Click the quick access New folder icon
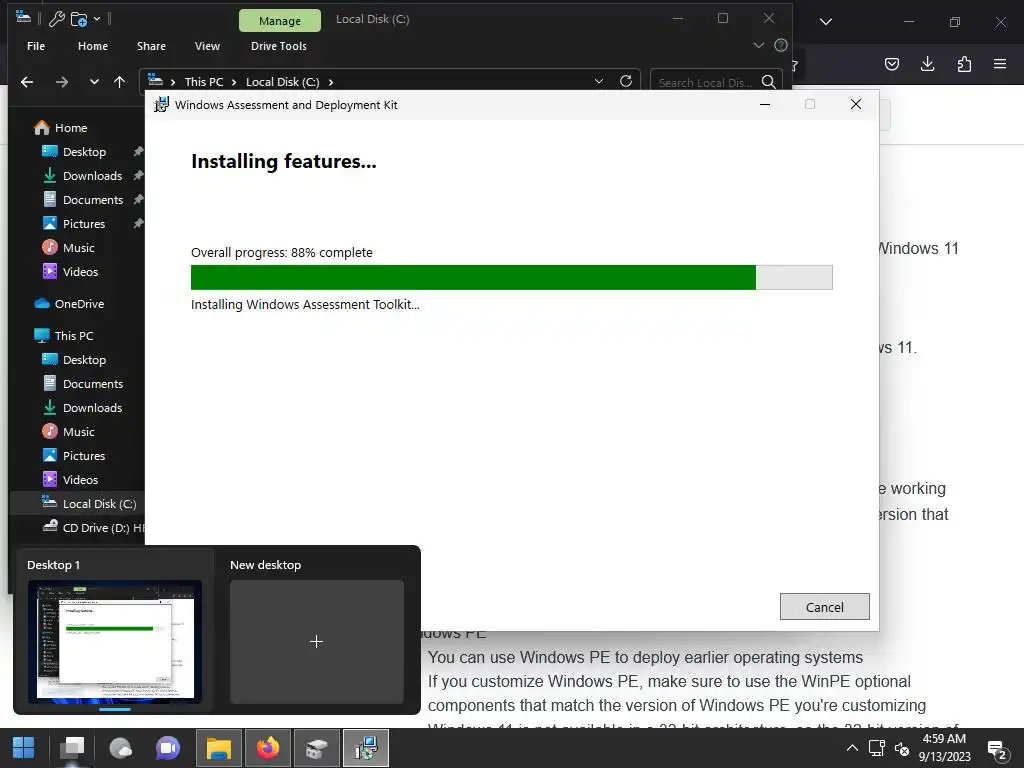 79,19
